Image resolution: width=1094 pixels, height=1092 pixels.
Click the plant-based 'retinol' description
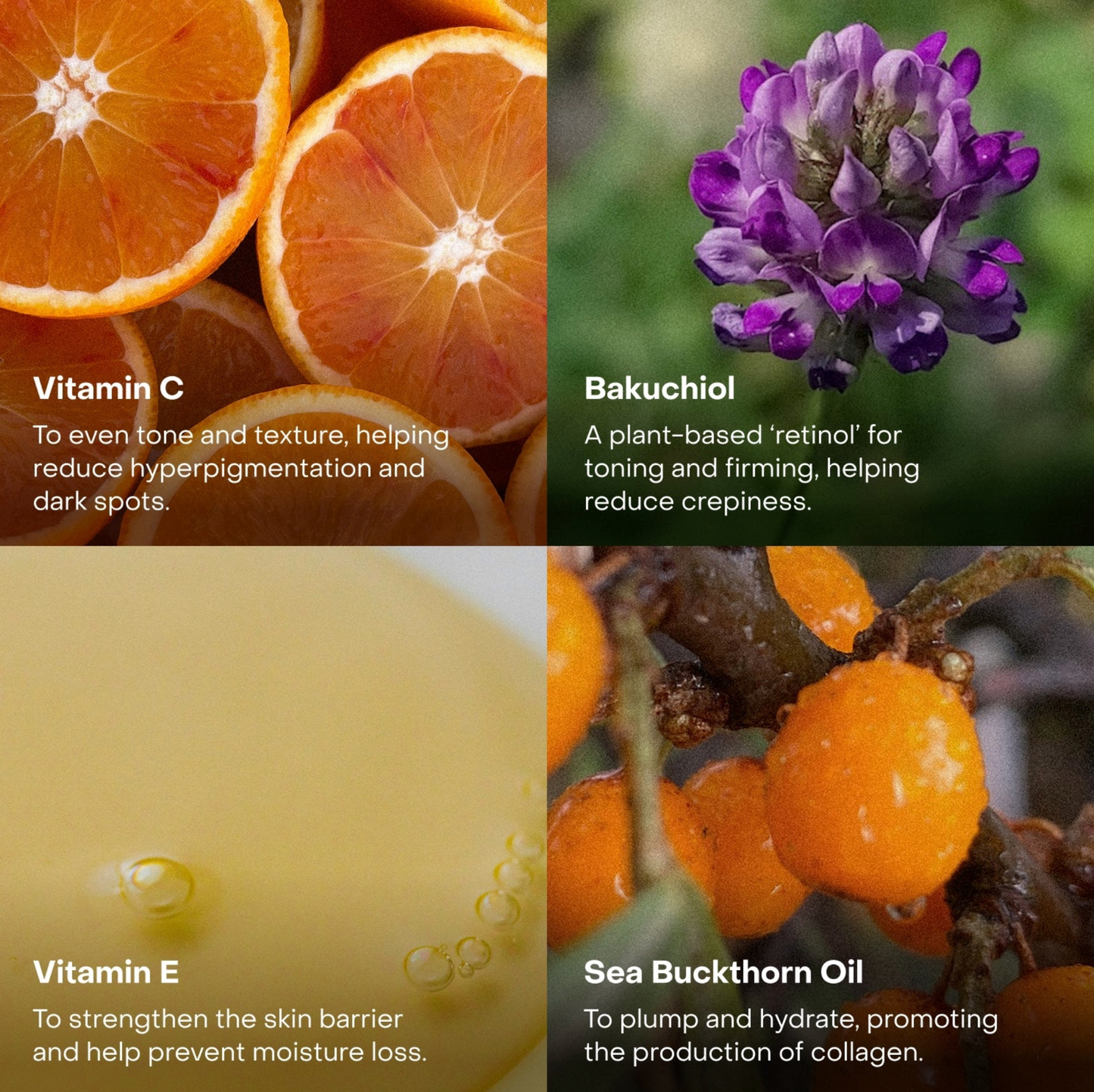click(x=752, y=468)
